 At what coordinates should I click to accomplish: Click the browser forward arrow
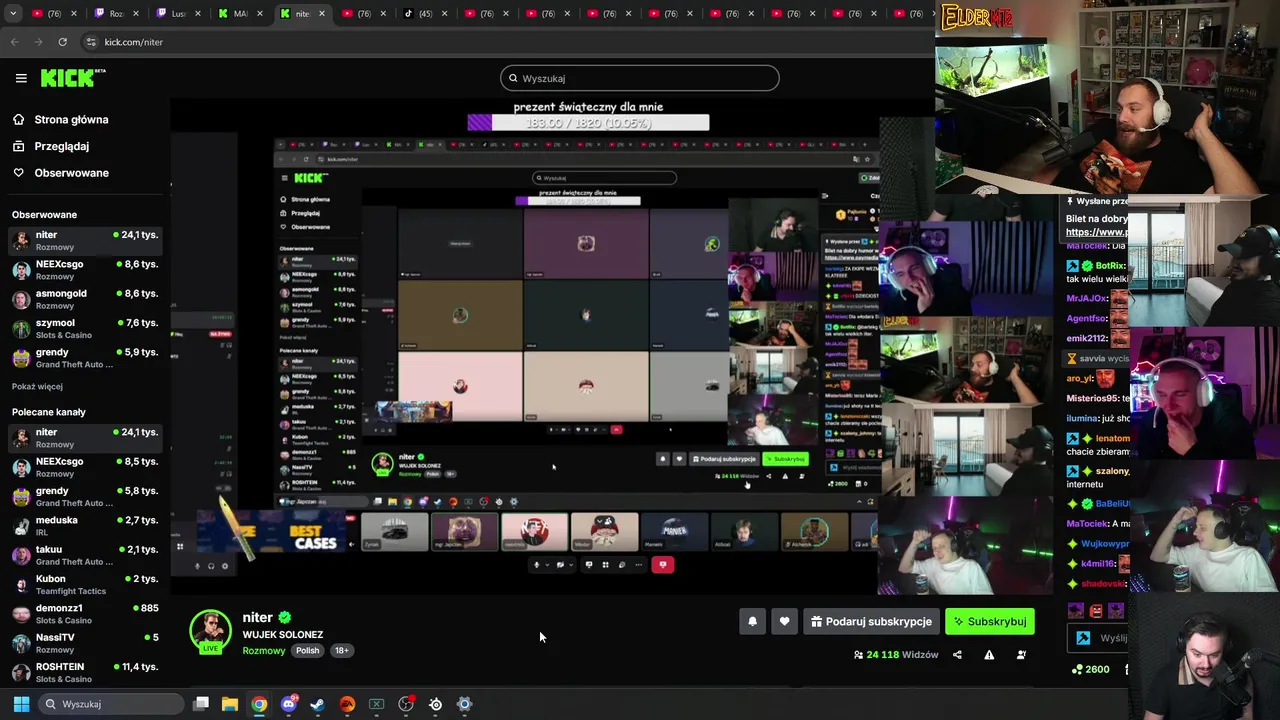[38, 42]
